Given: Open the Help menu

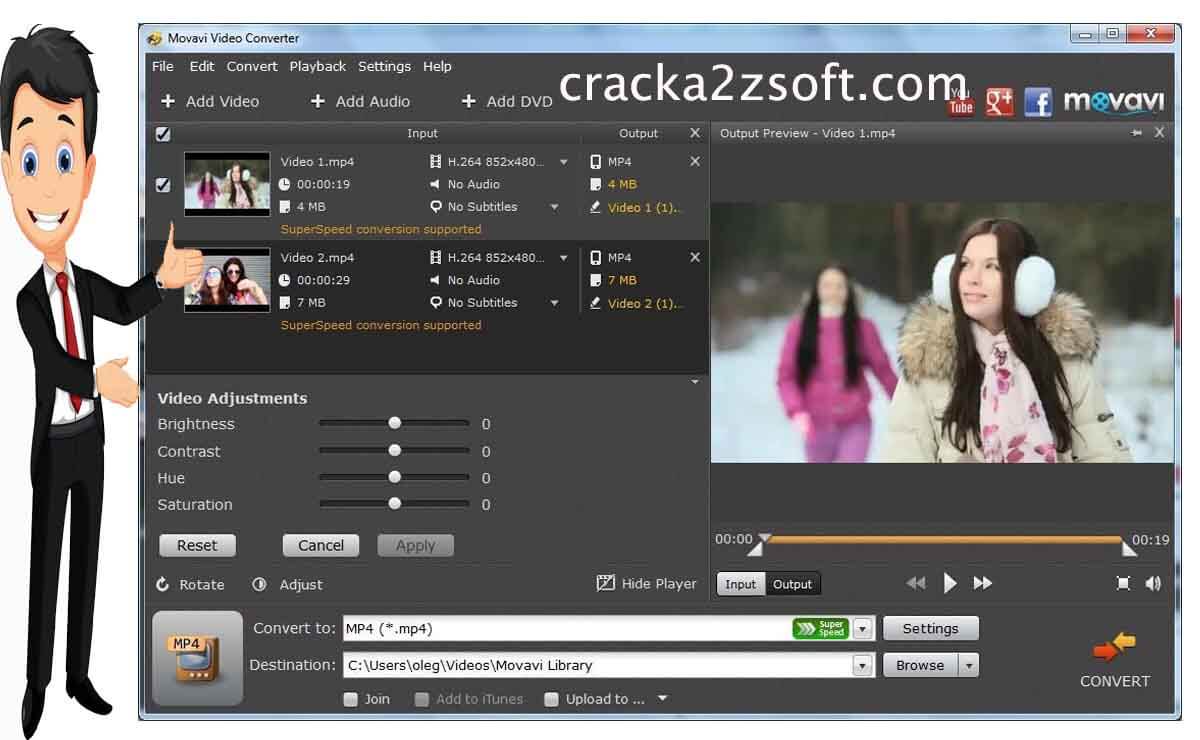Looking at the screenshot, I should 437,66.
